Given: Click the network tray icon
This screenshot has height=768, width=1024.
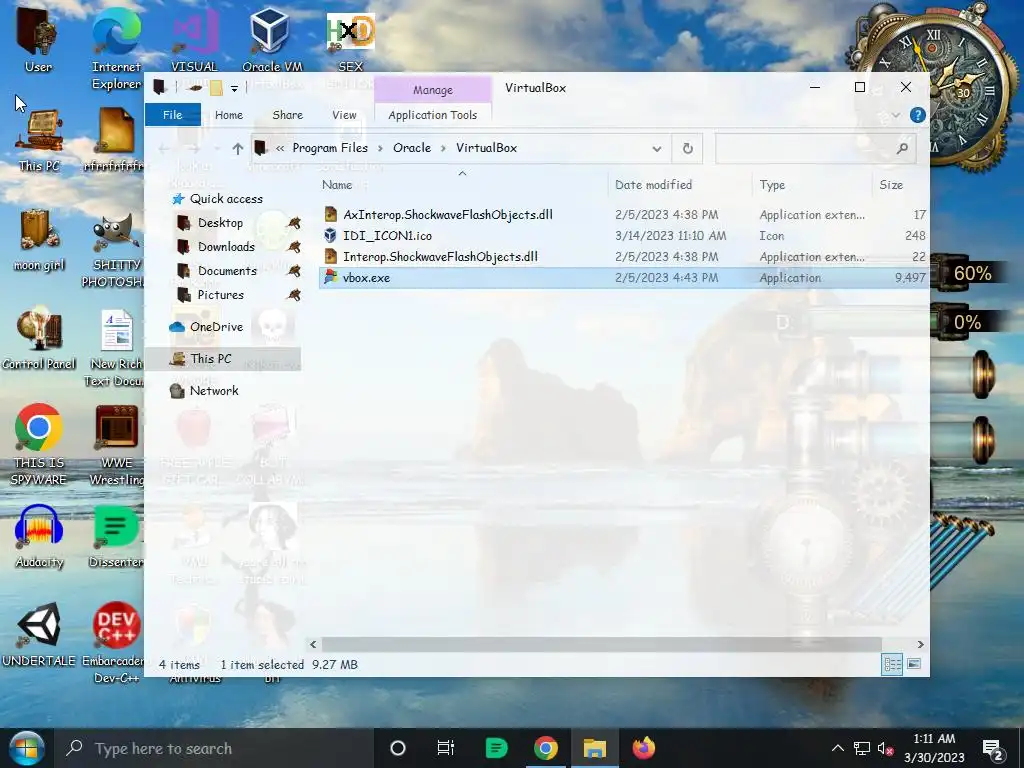Looking at the screenshot, I should 862,748.
